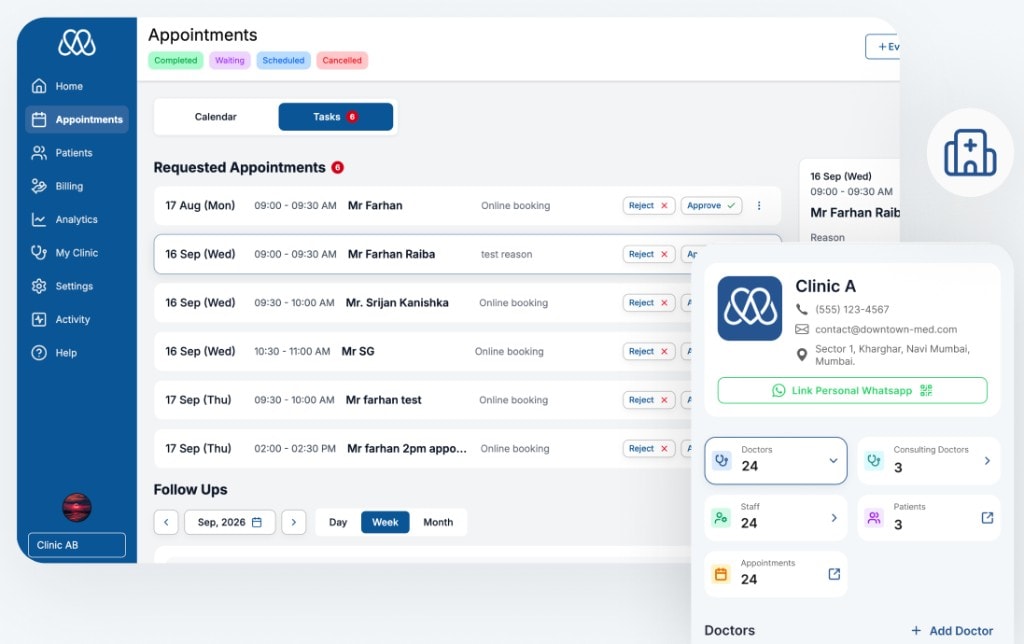1024x644 pixels.
Task: Click the stethoscope icon on Doctors card
Action: [x=722, y=460]
